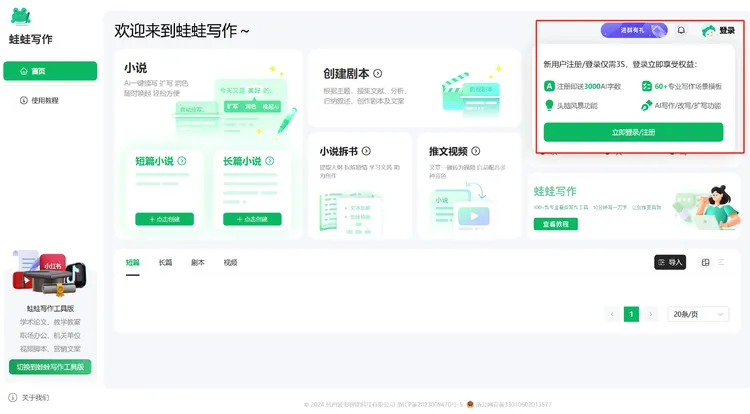Go to next page arrow
The image size is (750, 414).
(650, 314)
